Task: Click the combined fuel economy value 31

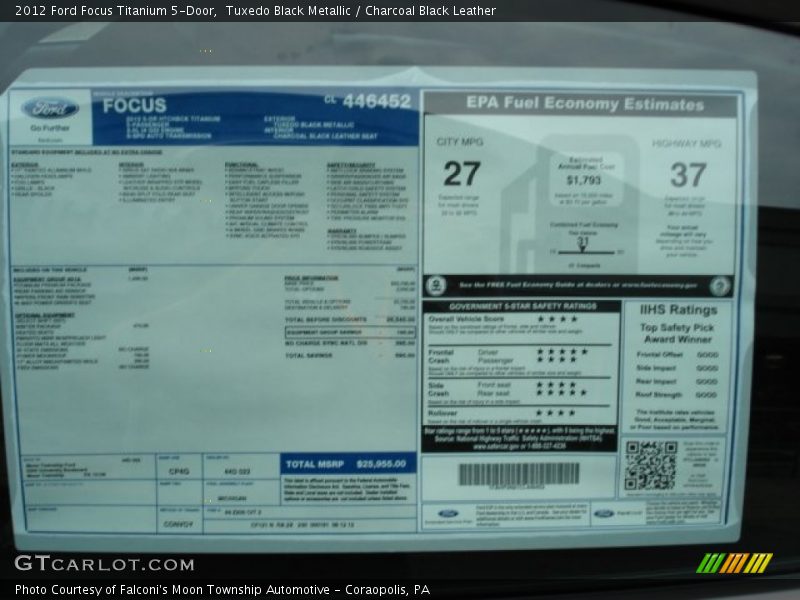Action: 583,242
